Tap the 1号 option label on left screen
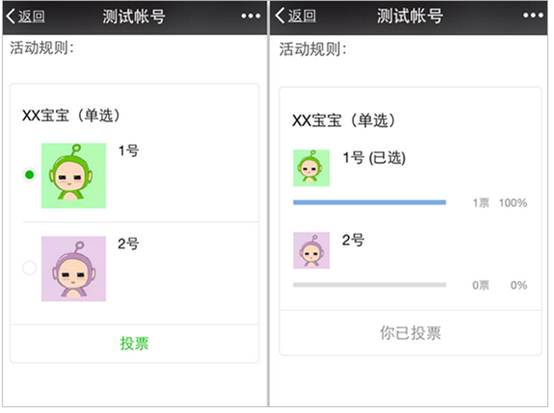The width and height of the screenshot is (554, 413). tap(129, 151)
